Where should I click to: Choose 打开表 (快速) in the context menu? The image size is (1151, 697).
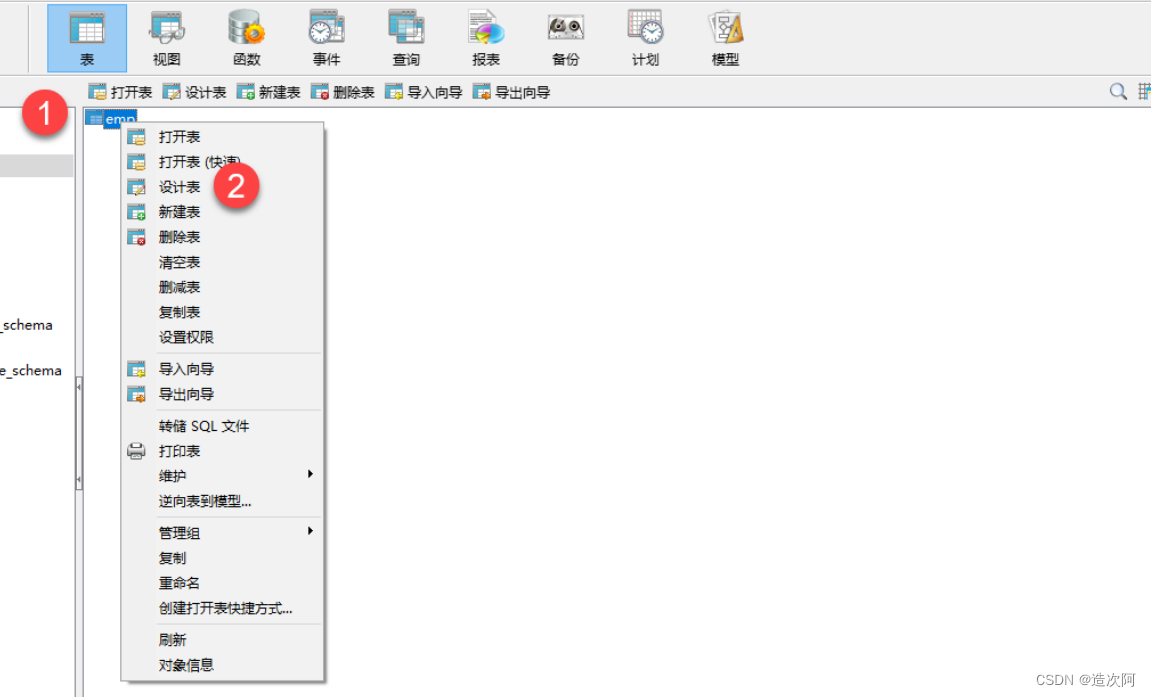tap(222, 161)
